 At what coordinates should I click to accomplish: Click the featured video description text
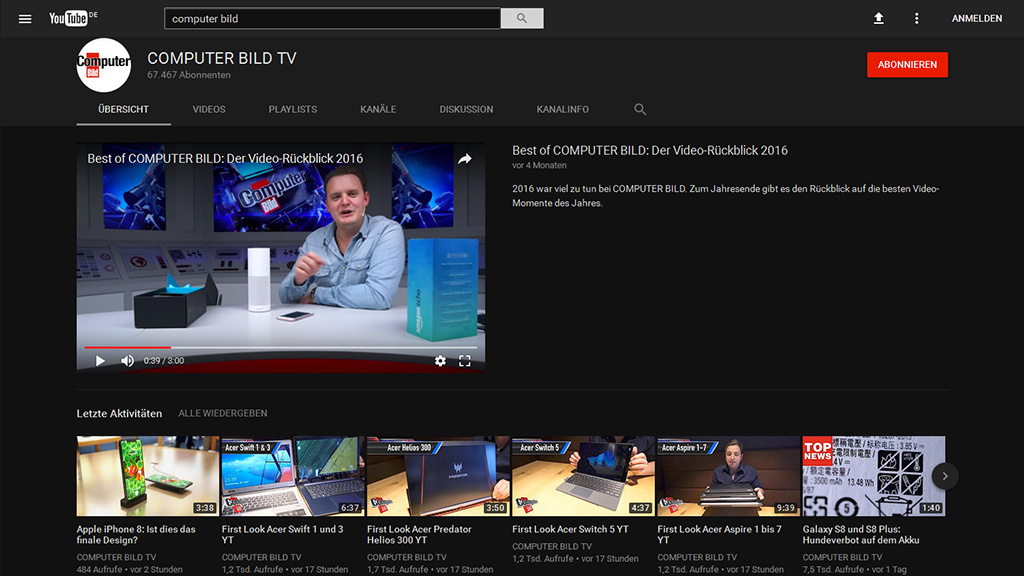[x=726, y=196]
